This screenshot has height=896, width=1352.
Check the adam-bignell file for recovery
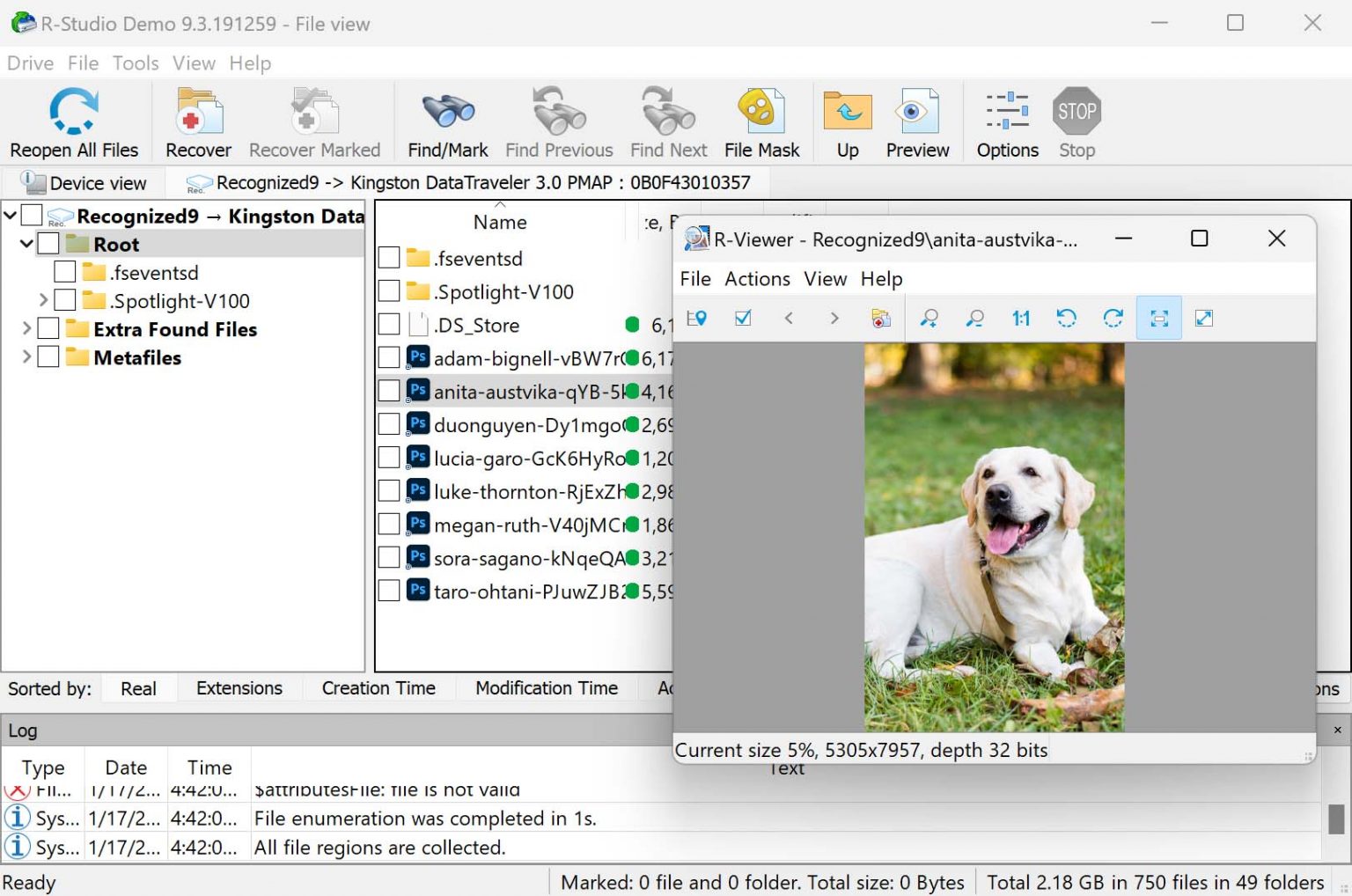[389, 357]
